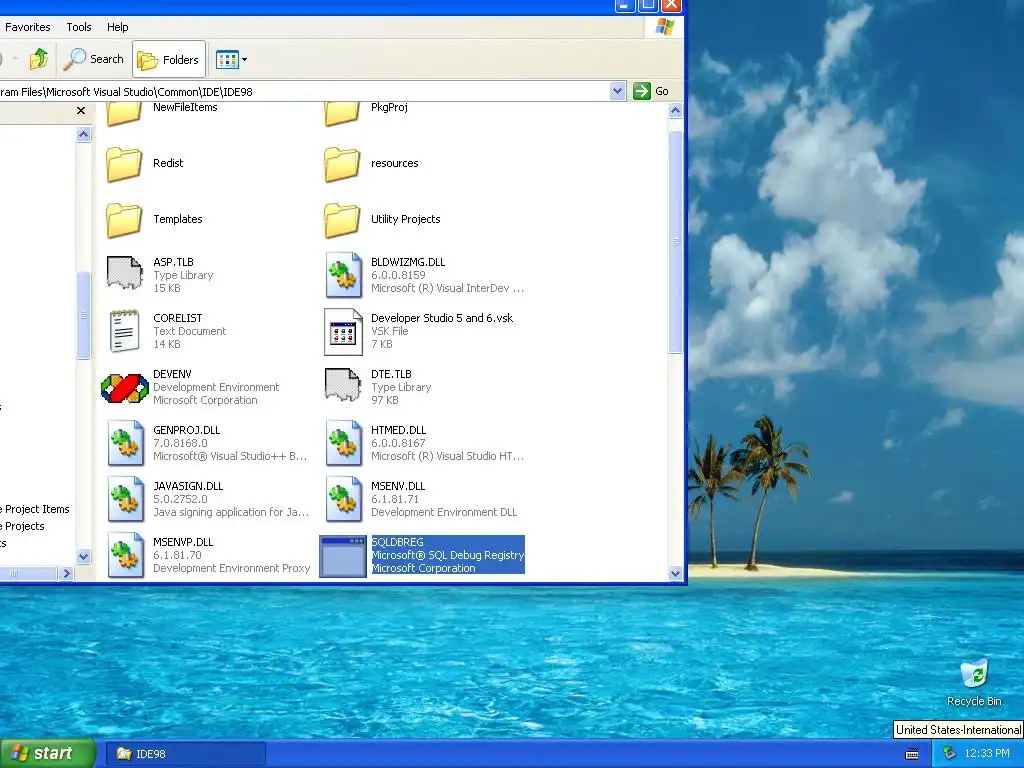Click the Go button

tap(651, 91)
